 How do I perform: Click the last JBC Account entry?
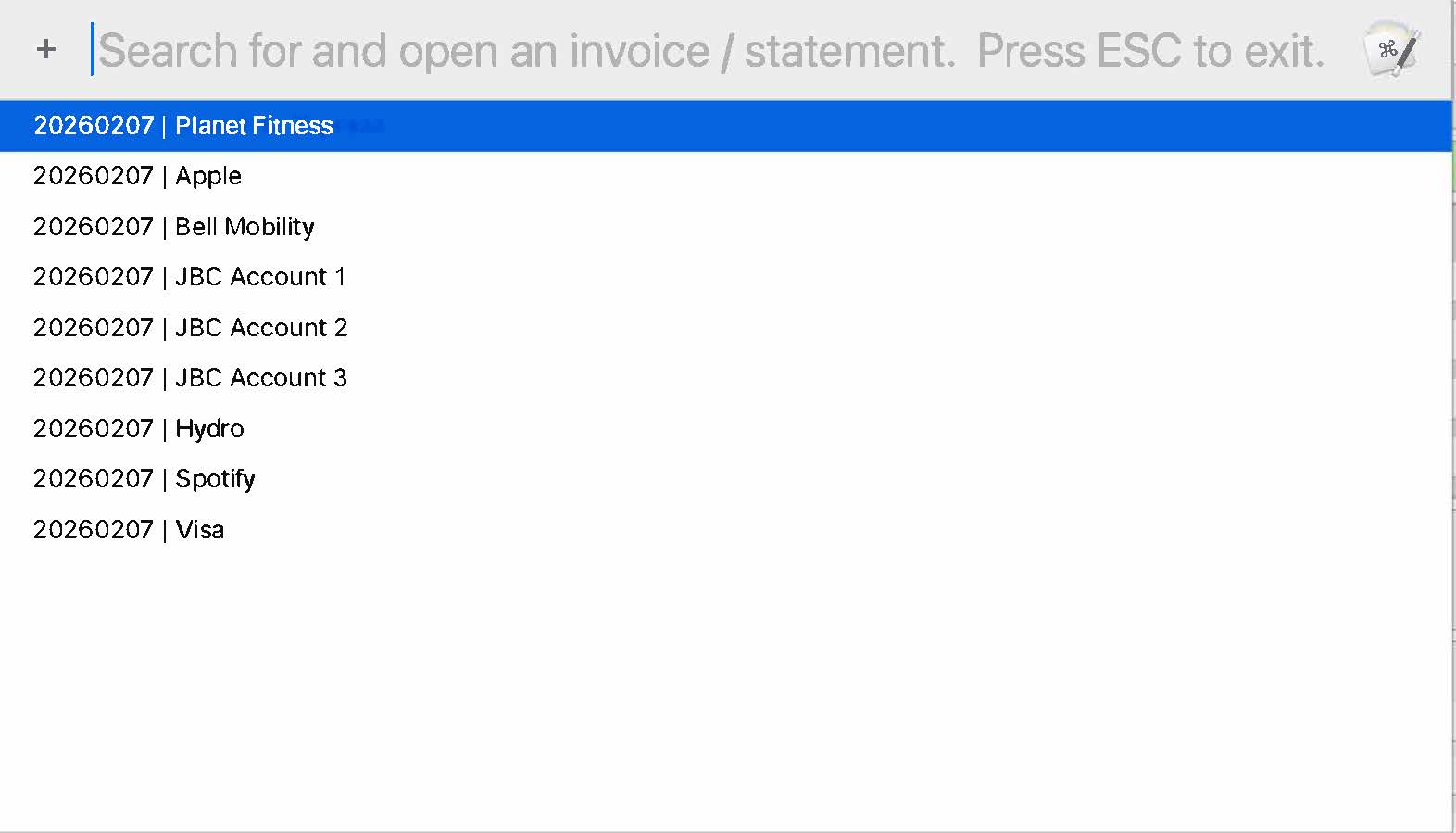190,378
